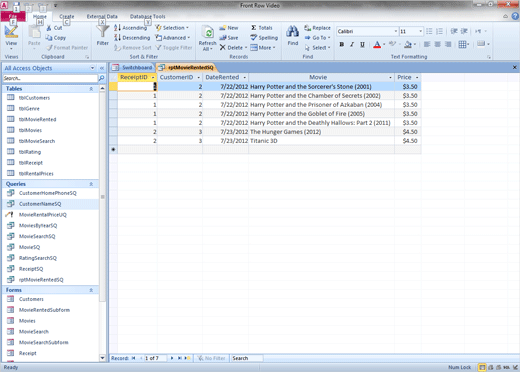
Task: Click the numbered list icon
Action: tap(439, 31)
